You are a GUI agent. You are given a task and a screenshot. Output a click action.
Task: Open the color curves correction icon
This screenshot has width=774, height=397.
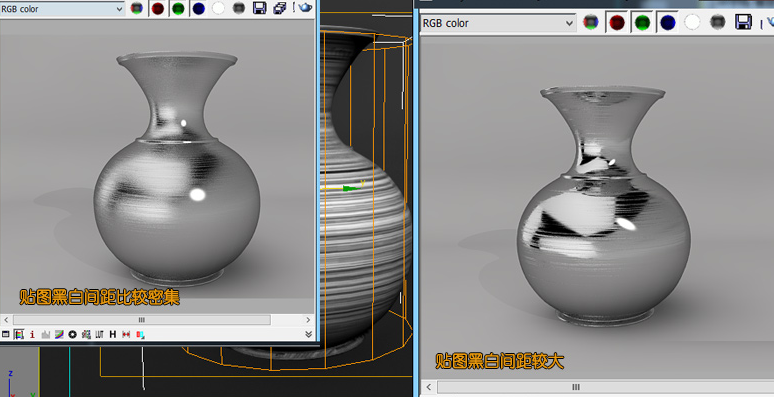pos(59,334)
